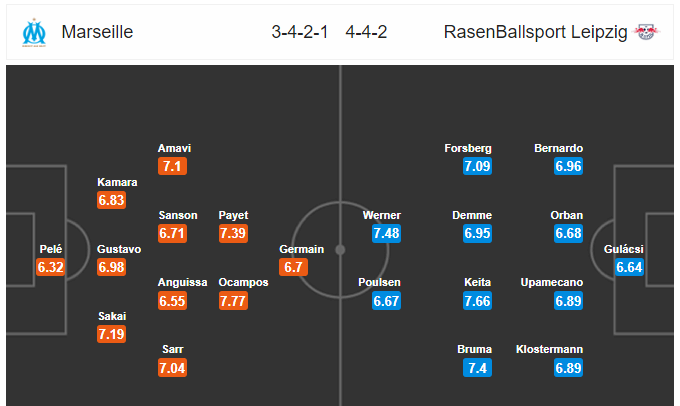The width and height of the screenshot is (680, 406).
Task: Select goalkeeper Gulácsi's 6.64 rating
Action: [x=629, y=267]
